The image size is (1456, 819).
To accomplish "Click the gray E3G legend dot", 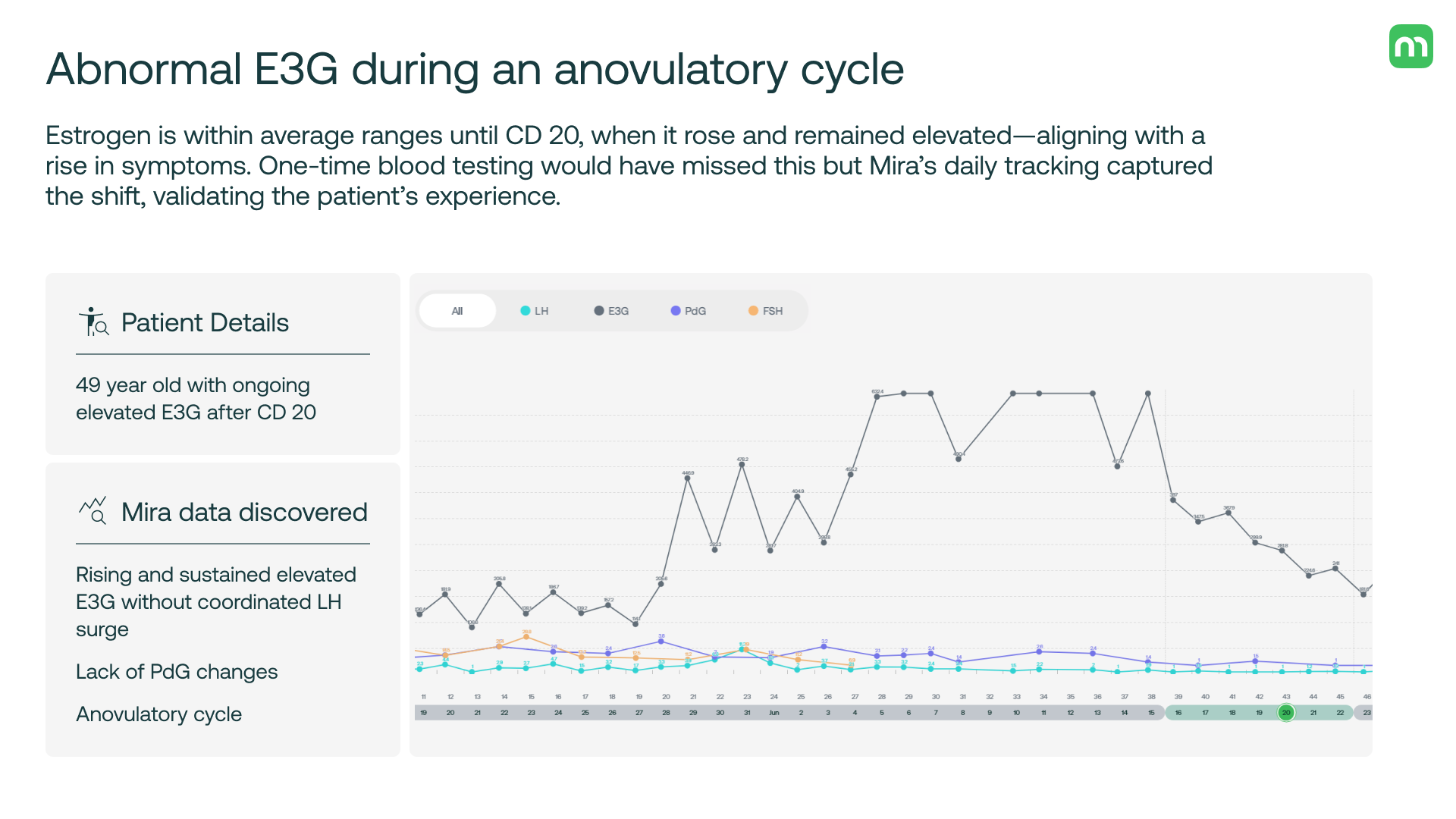I will (599, 311).
